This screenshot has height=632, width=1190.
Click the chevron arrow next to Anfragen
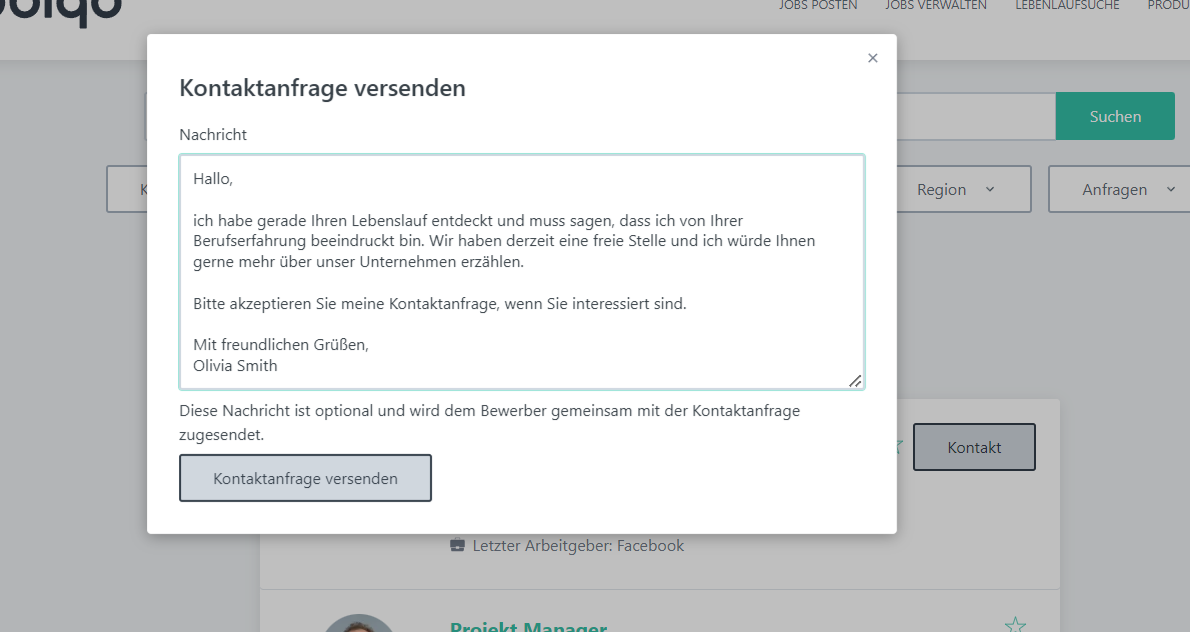click(x=1170, y=189)
